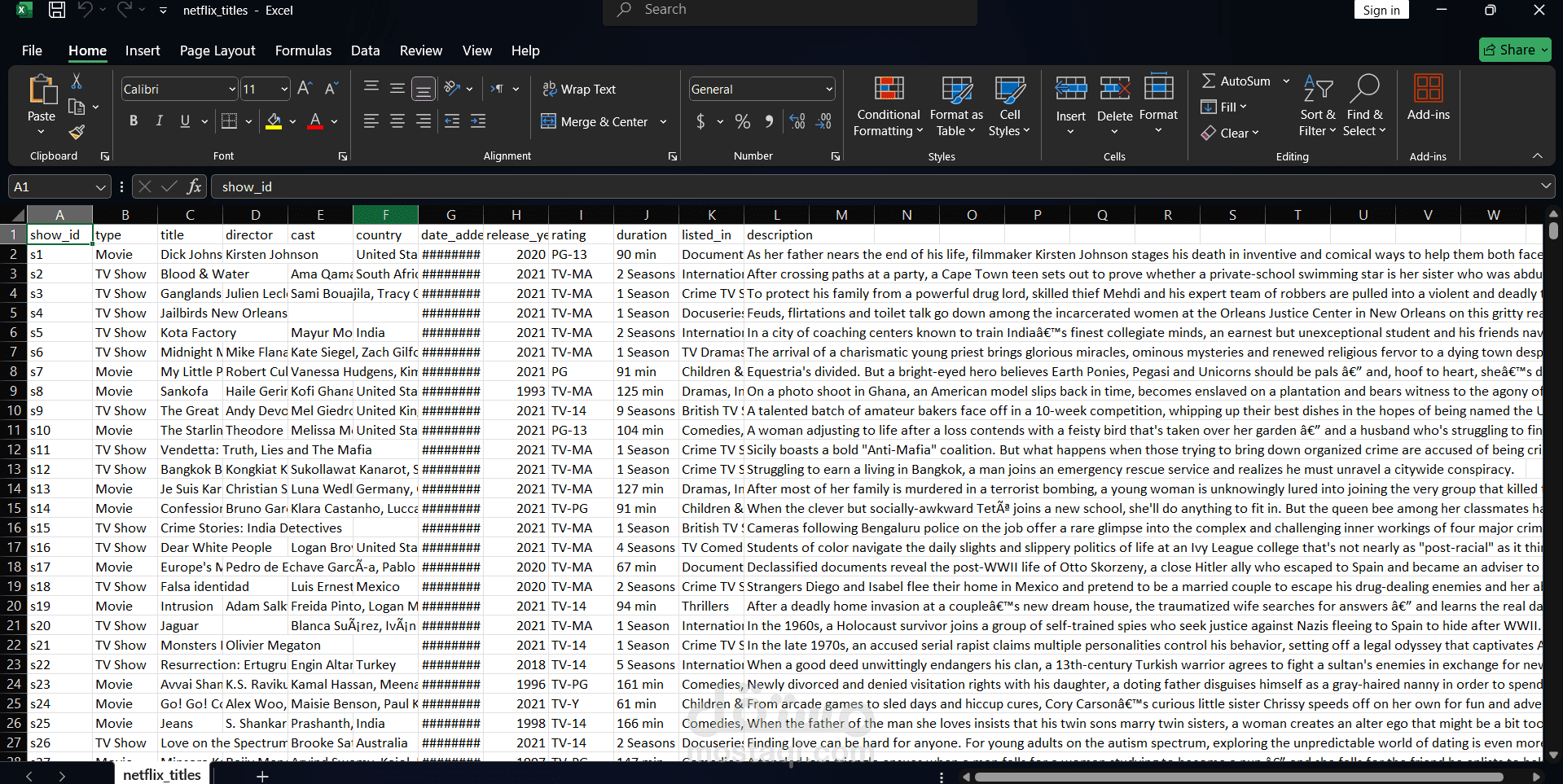Open Sort & Filter menu
Viewport: 1563px width, 784px height.
(x=1317, y=107)
